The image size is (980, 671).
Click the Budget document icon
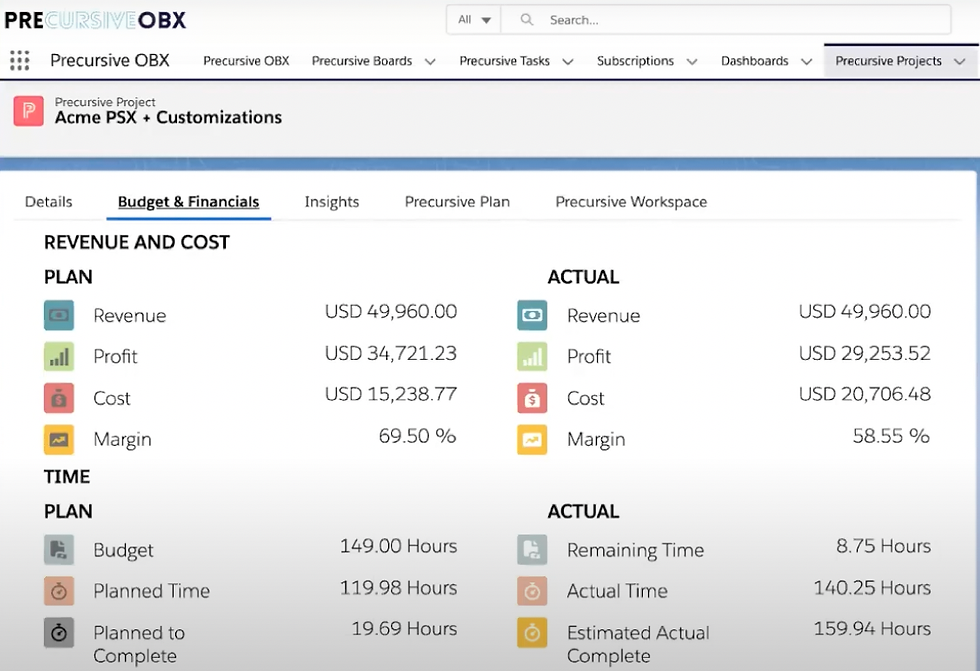[x=59, y=549]
